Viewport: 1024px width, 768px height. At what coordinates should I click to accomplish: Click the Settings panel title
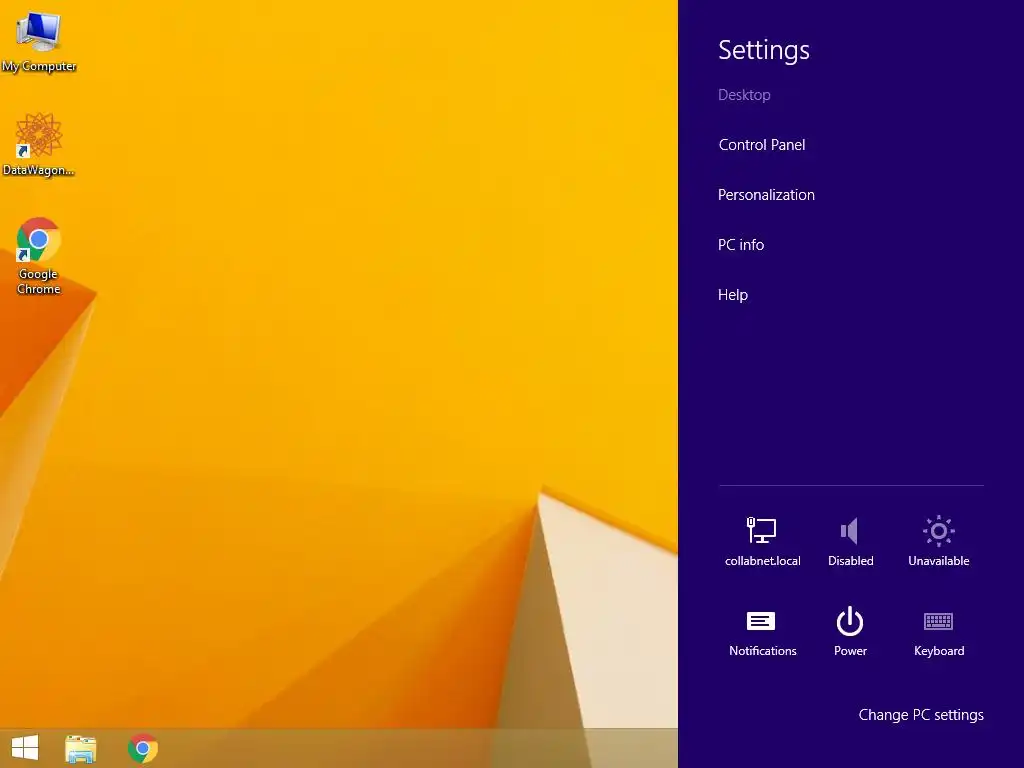pyautogui.click(x=763, y=50)
